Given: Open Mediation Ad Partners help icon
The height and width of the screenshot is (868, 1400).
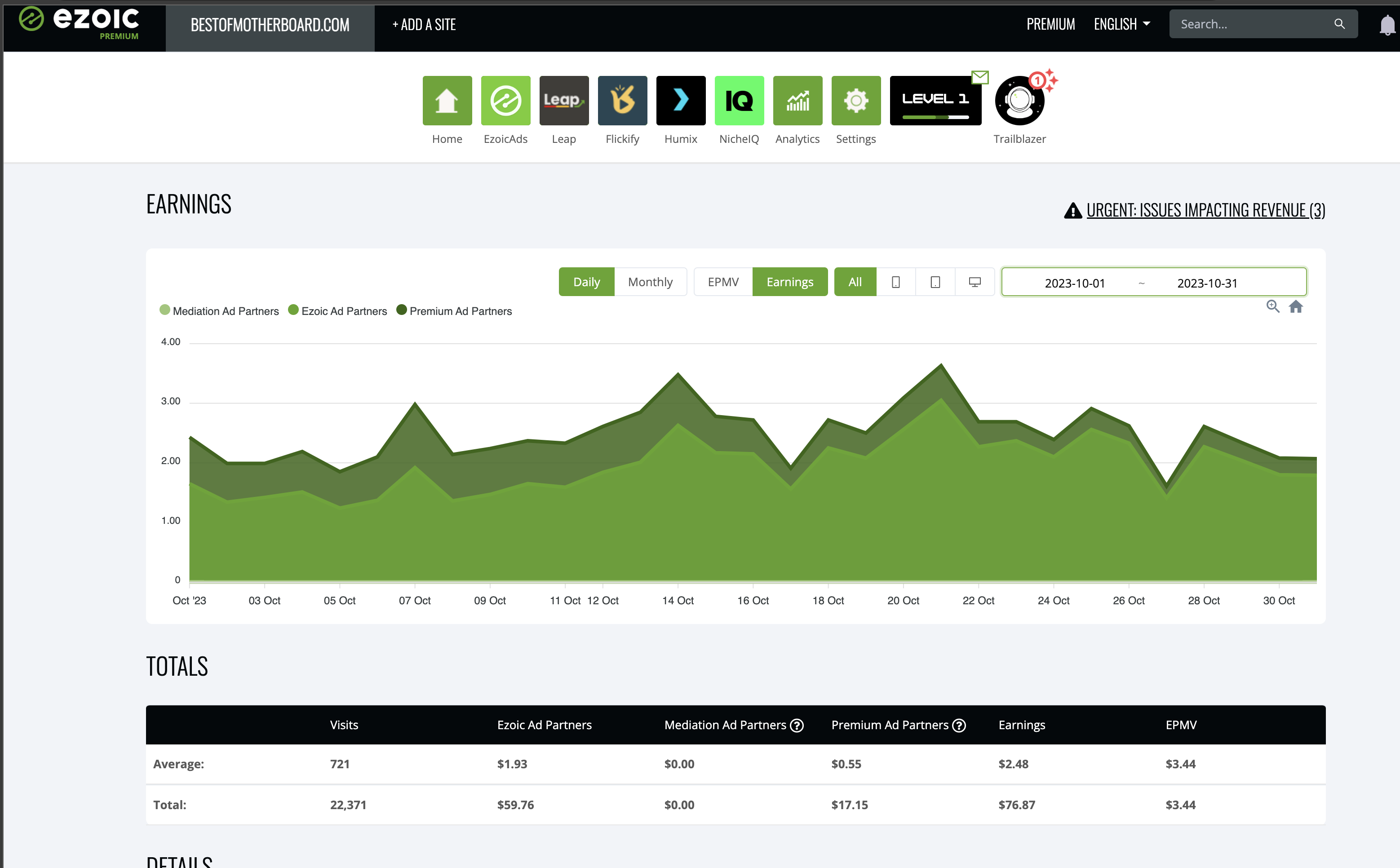Looking at the screenshot, I should (x=797, y=725).
